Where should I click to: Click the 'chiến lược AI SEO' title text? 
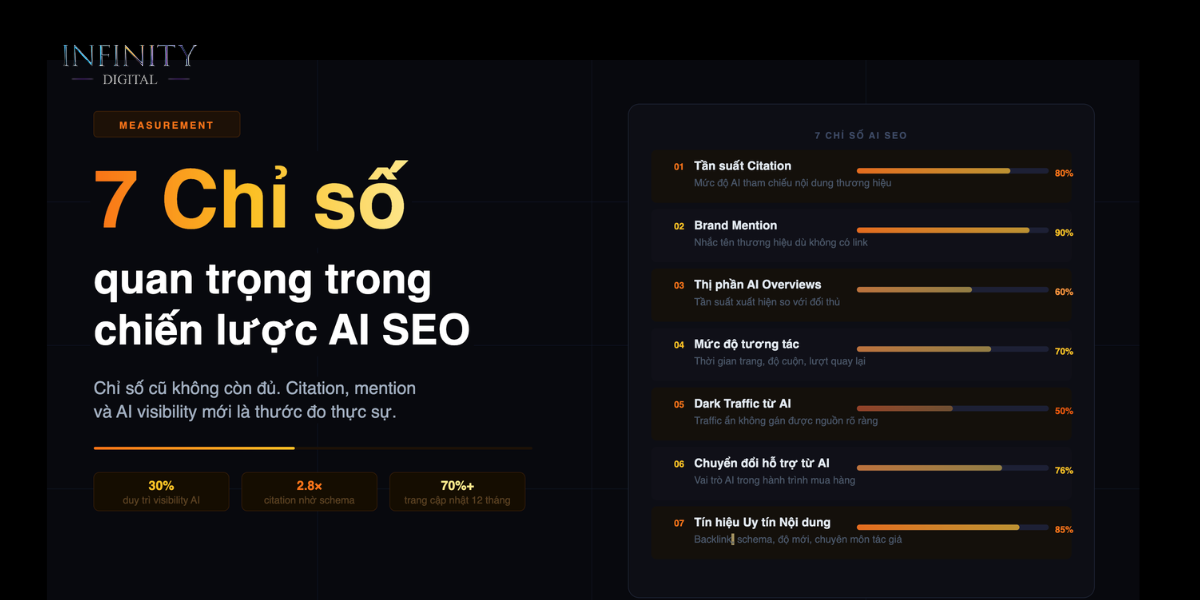pyautogui.click(x=282, y=331)
